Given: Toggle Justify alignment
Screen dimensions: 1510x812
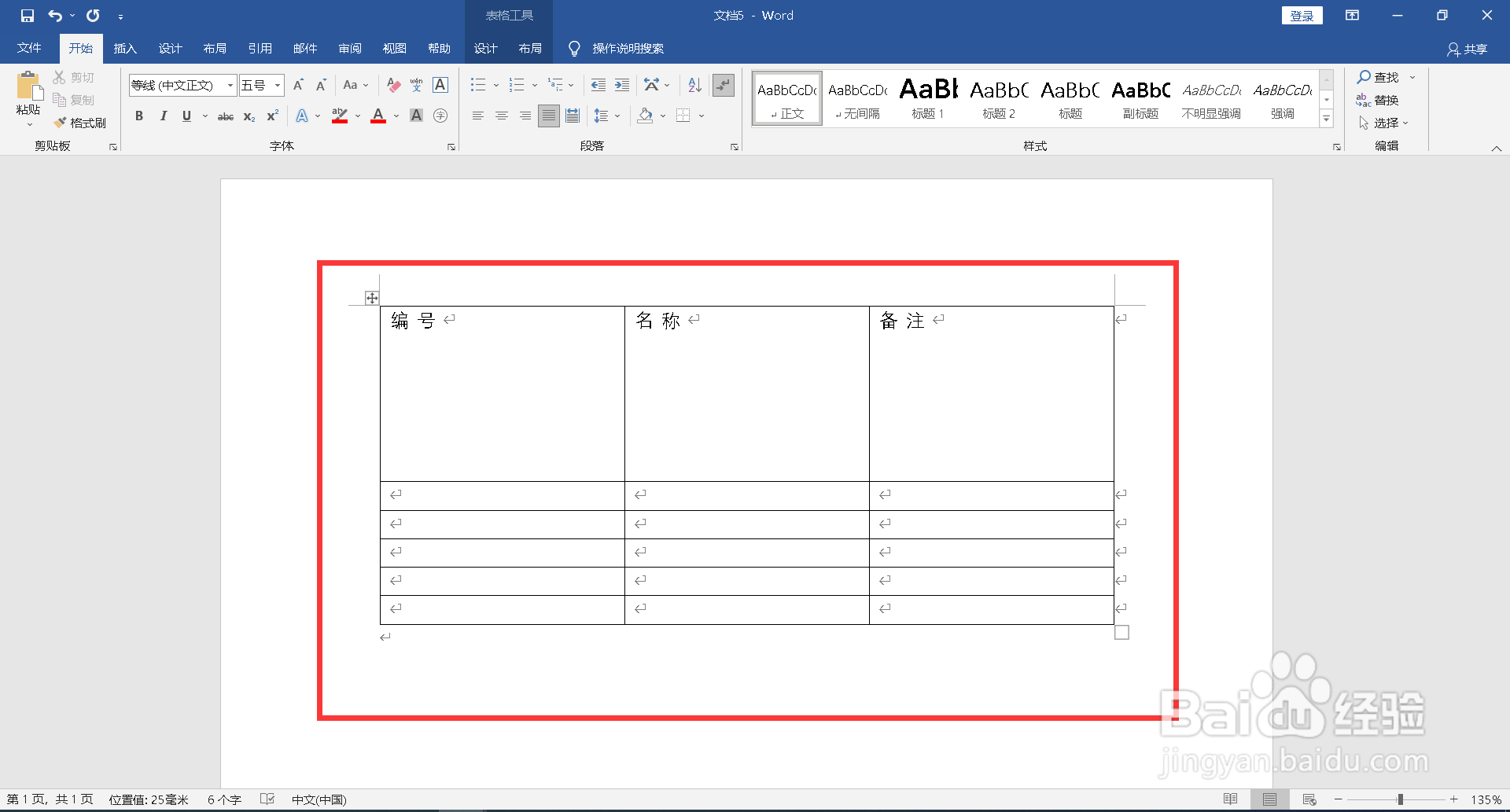Looking at the screenshot, I should (x=549, y=116).
